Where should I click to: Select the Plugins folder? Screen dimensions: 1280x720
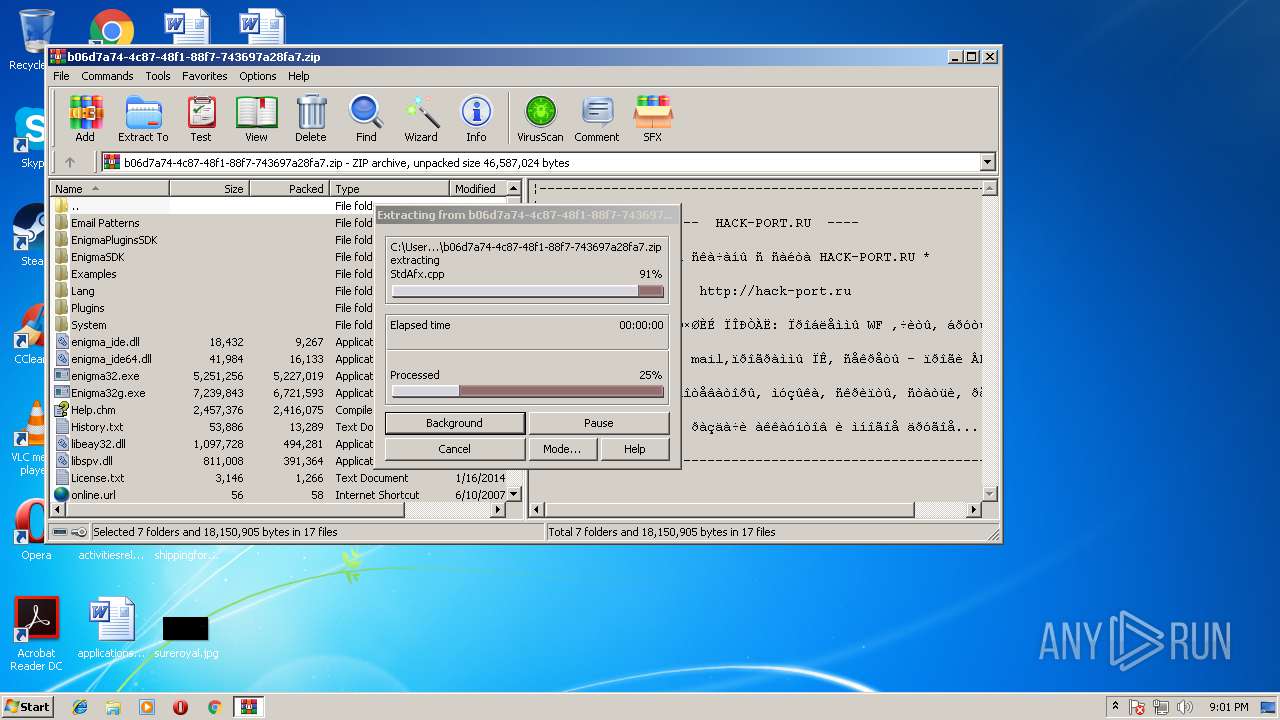pos(87,308)
